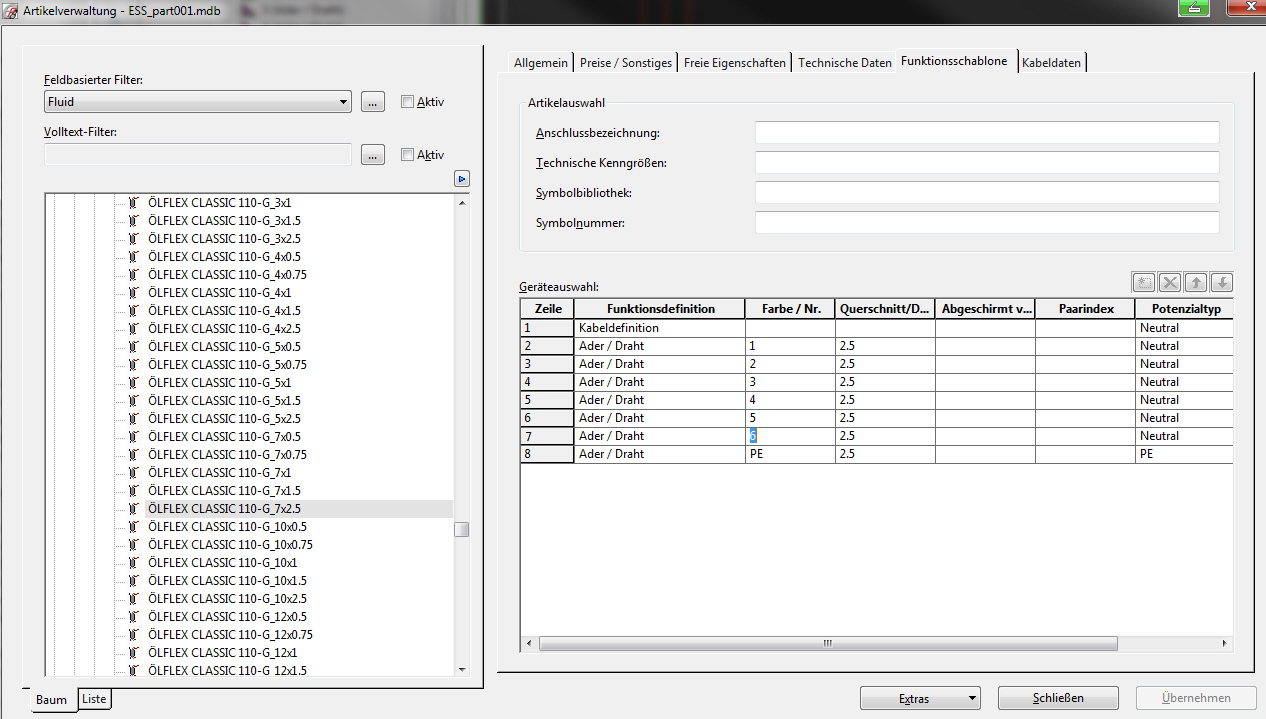Click the Artikelverwaltung title bar app icon
Image resolution: width=1266 pixels, height=719 pixels.
[11, 11]
